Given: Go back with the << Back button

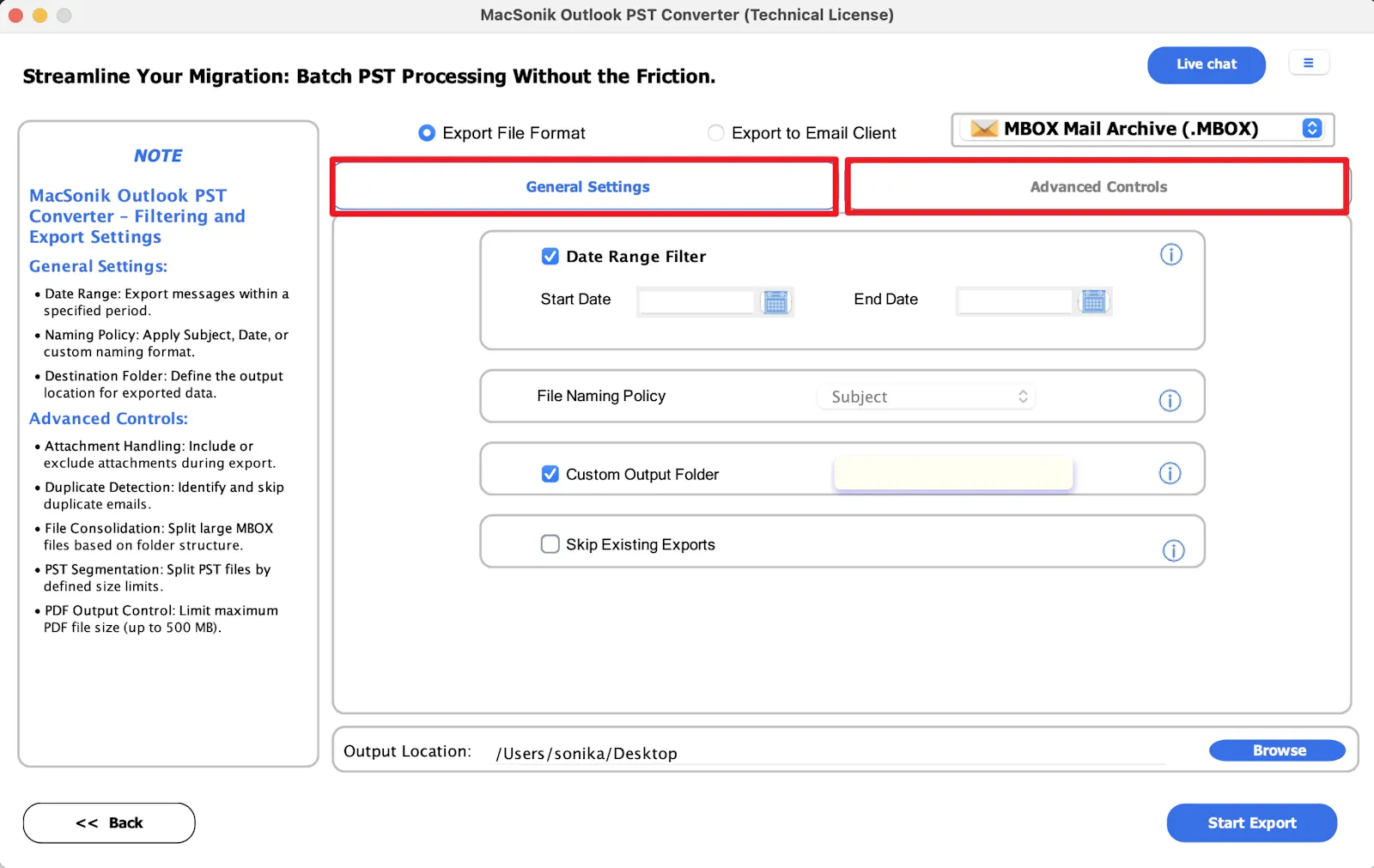Looking at the screenshot, I should pos(109,822).
